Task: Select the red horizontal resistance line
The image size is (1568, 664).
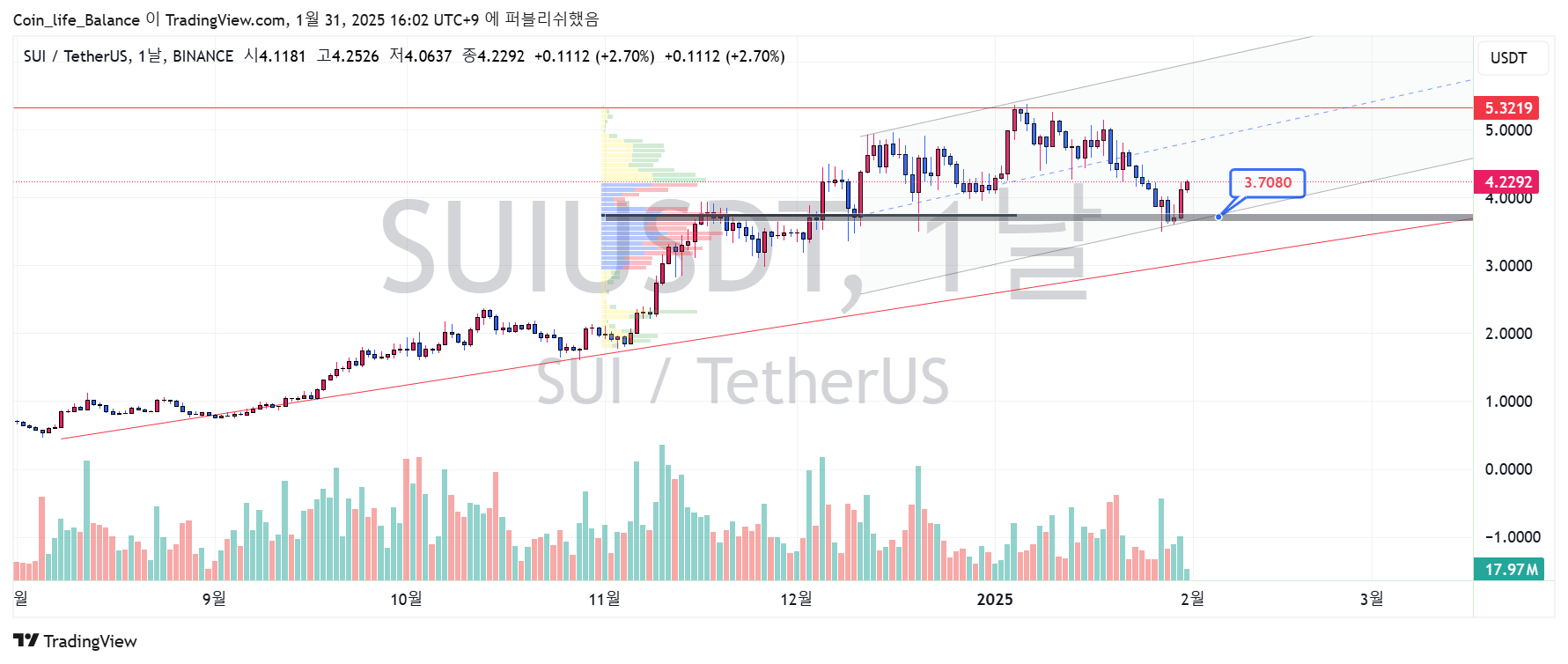Action: coord(352,108)
